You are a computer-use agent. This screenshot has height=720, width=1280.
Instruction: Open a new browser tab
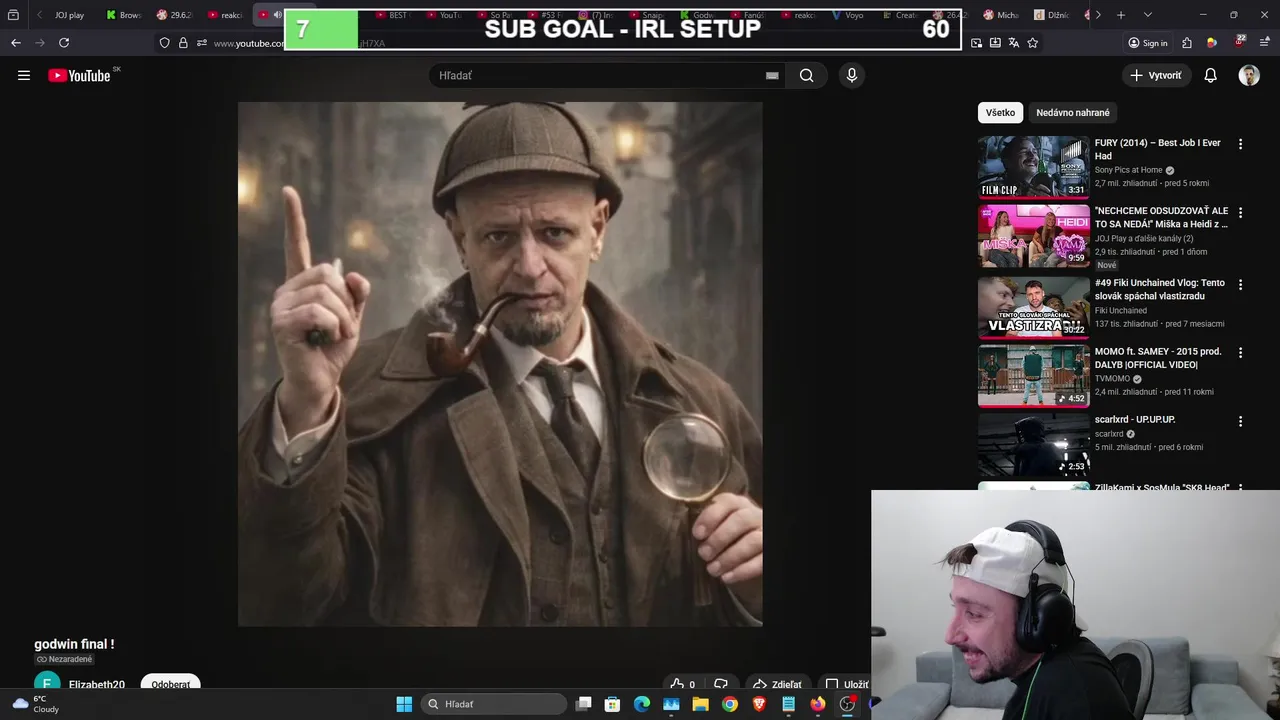pyautogui.click(x=1121, y=15)
